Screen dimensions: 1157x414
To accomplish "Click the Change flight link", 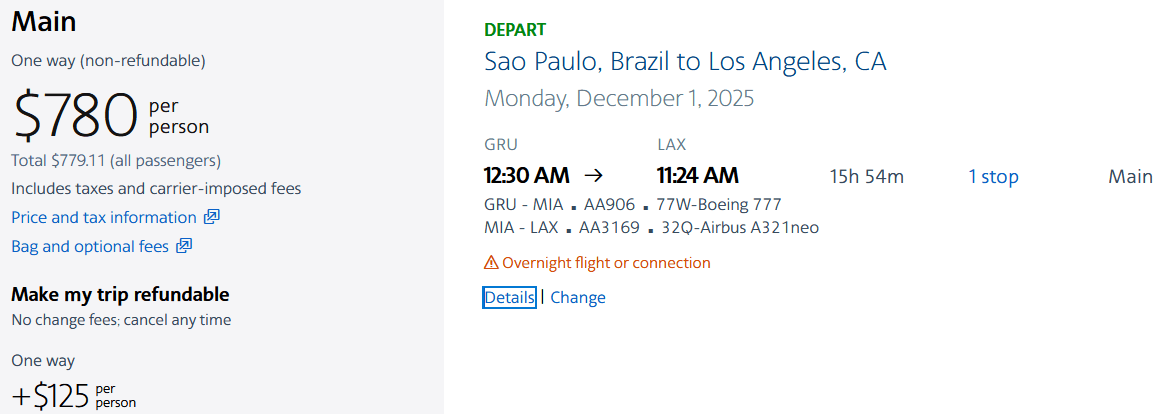I will tap(578, 297).
